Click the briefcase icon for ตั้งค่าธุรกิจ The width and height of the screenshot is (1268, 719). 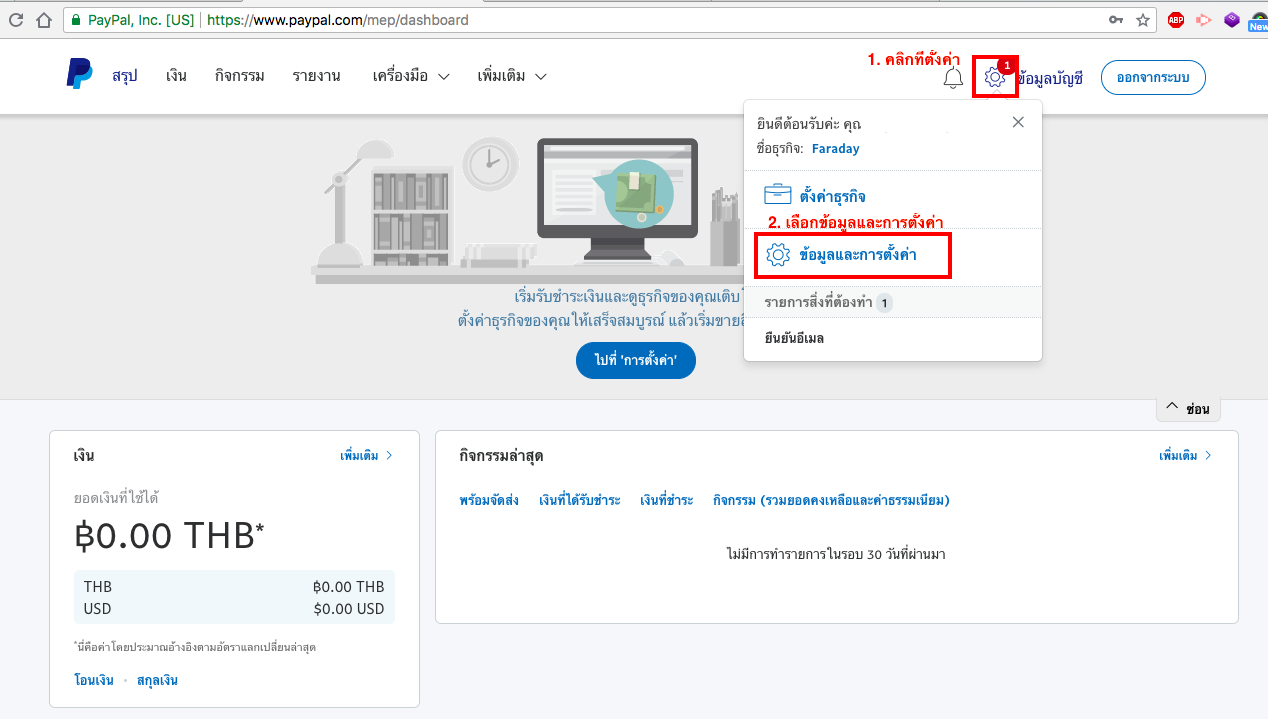777,195
